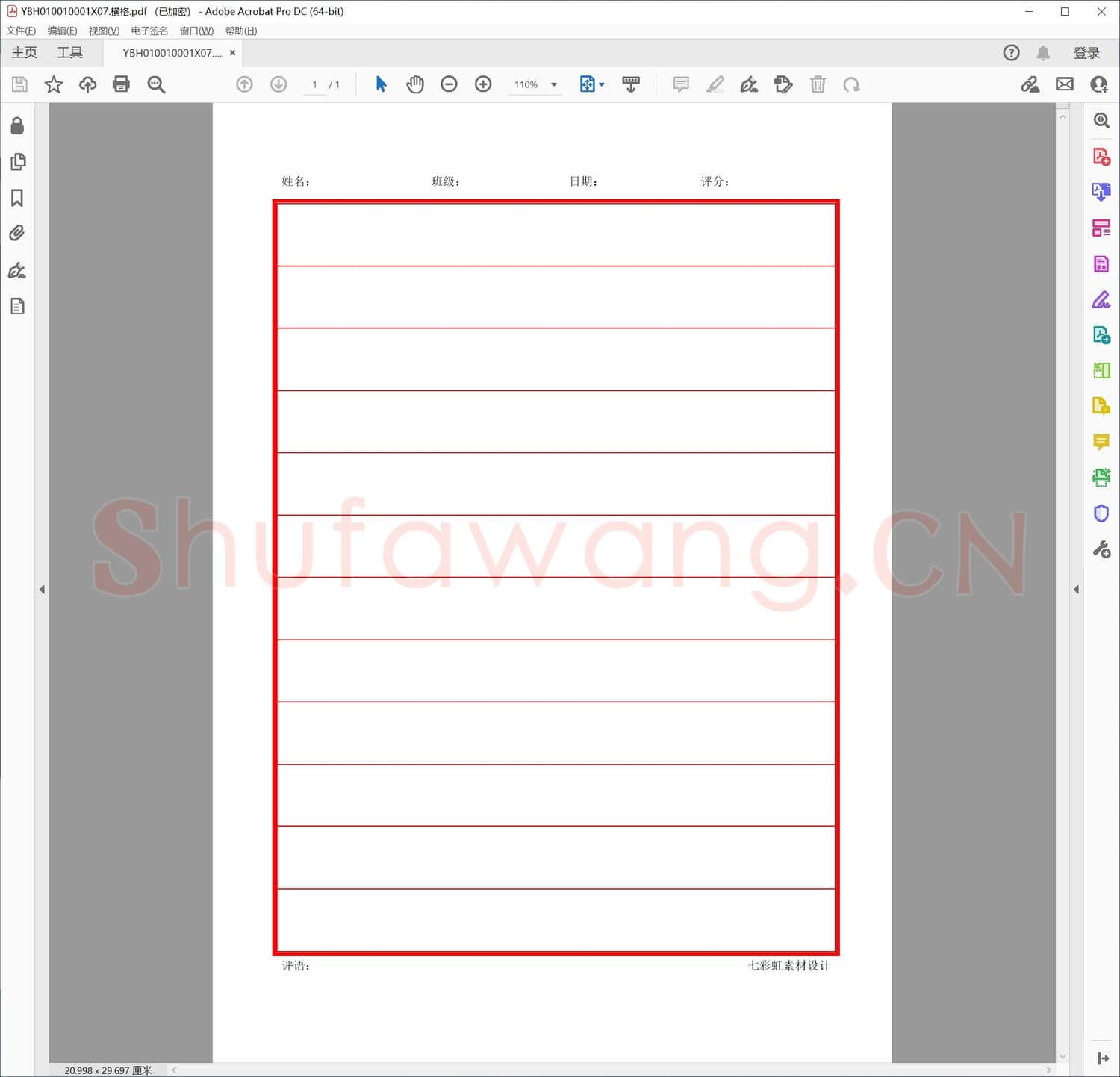The width and height of the screenshot is (1120, 1077).
Task: Send file by email envelope icon
Action: tap(1065, 84)
